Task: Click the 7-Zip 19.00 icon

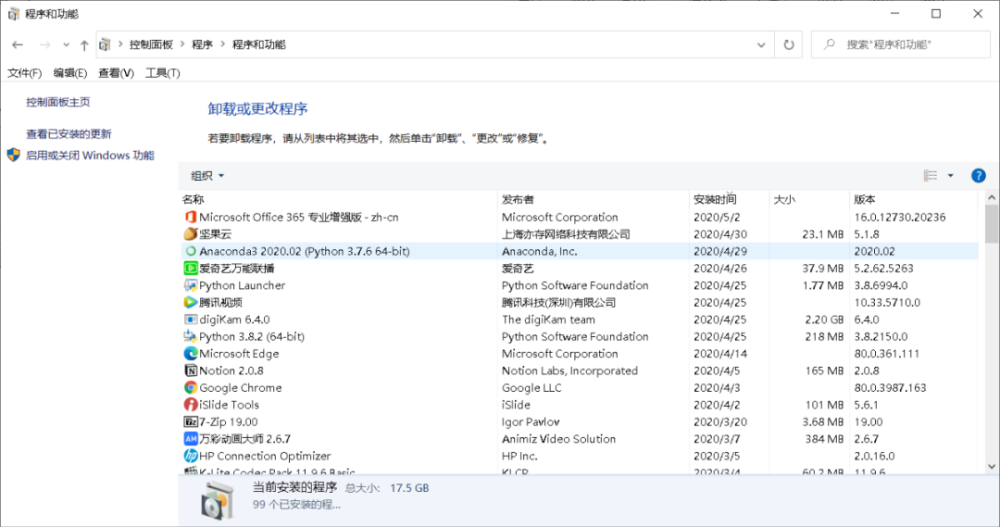Action: pyautogui.click(x=190, y=422)
